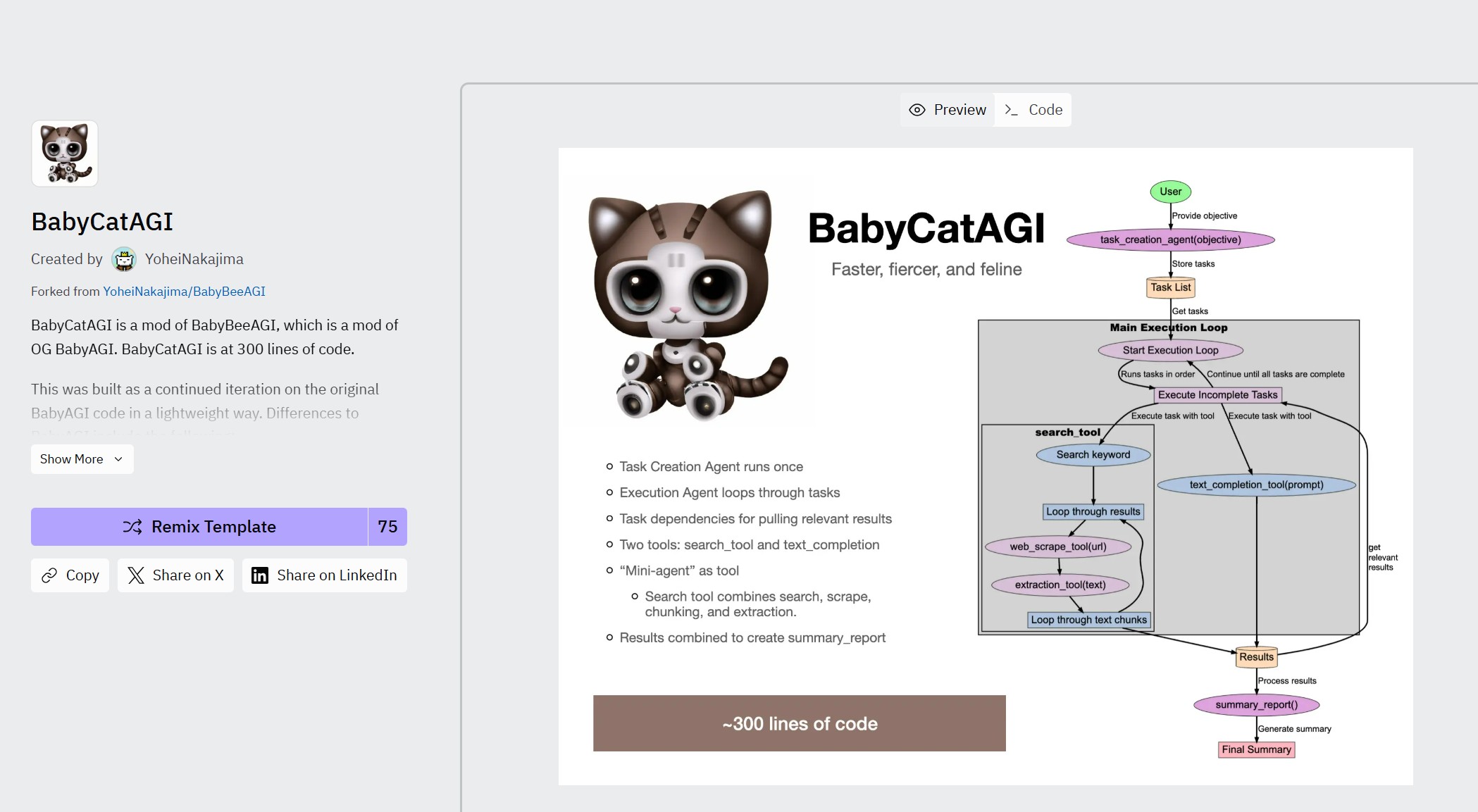Open YoheiNakajima's profile avatar

tap(124, 259)
